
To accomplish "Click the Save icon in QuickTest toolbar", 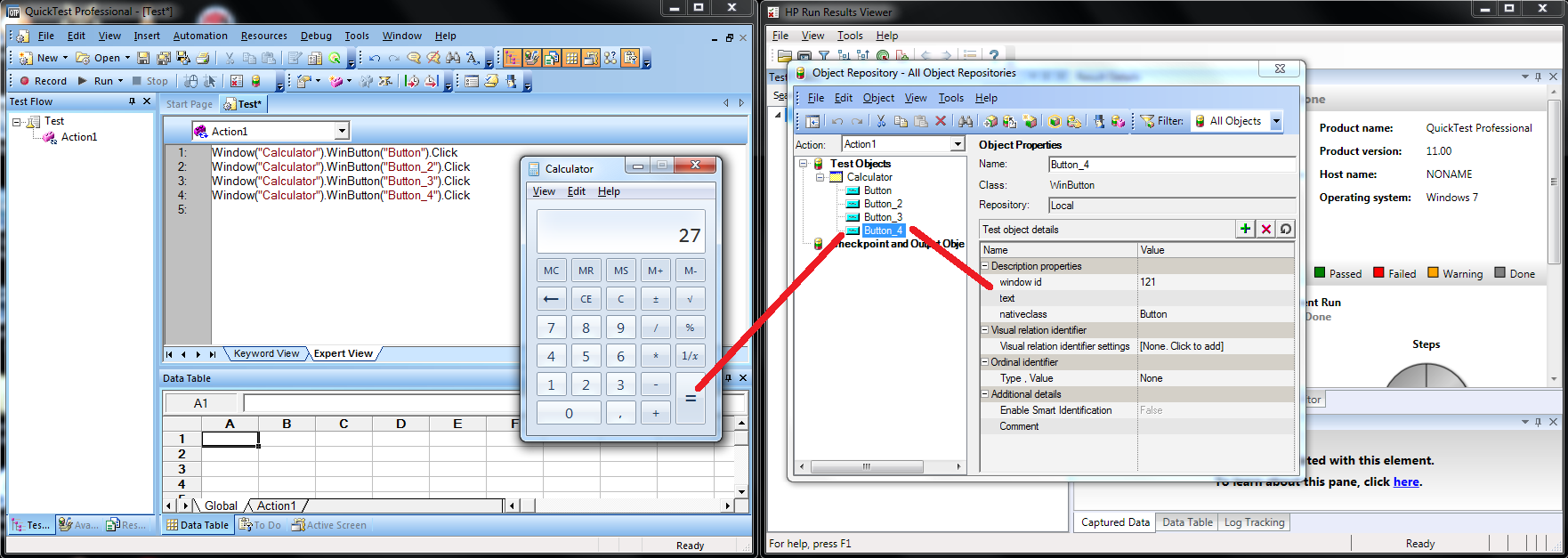I will coord(143,58).
